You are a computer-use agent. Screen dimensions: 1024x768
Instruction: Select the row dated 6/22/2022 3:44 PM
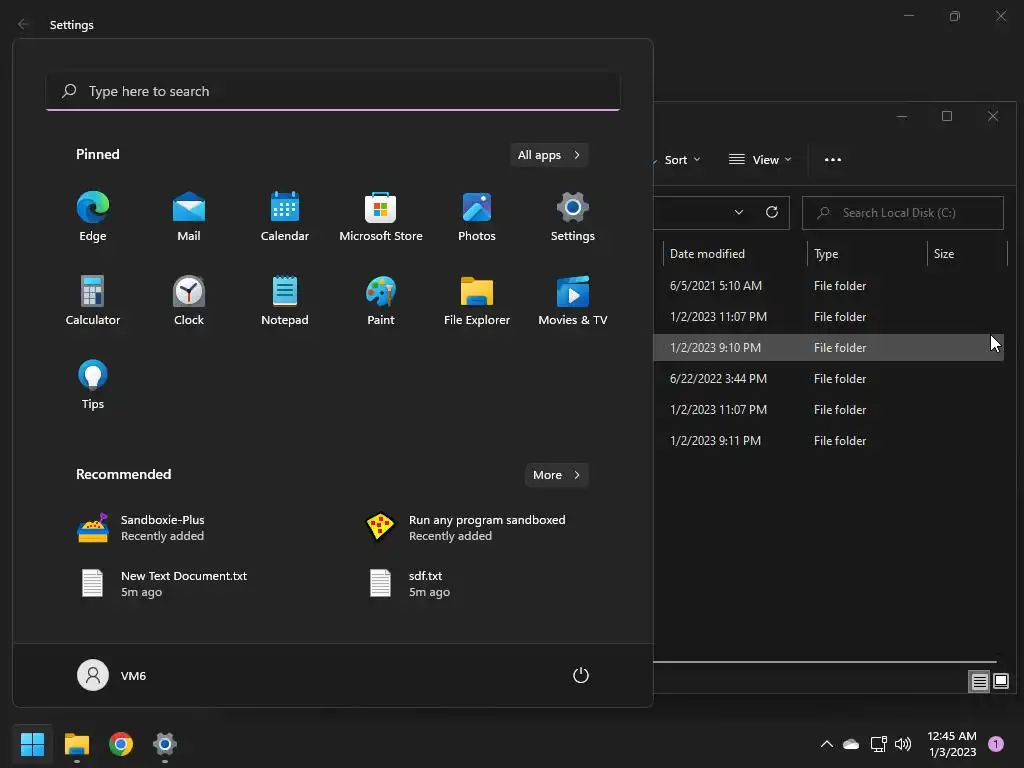828,379
